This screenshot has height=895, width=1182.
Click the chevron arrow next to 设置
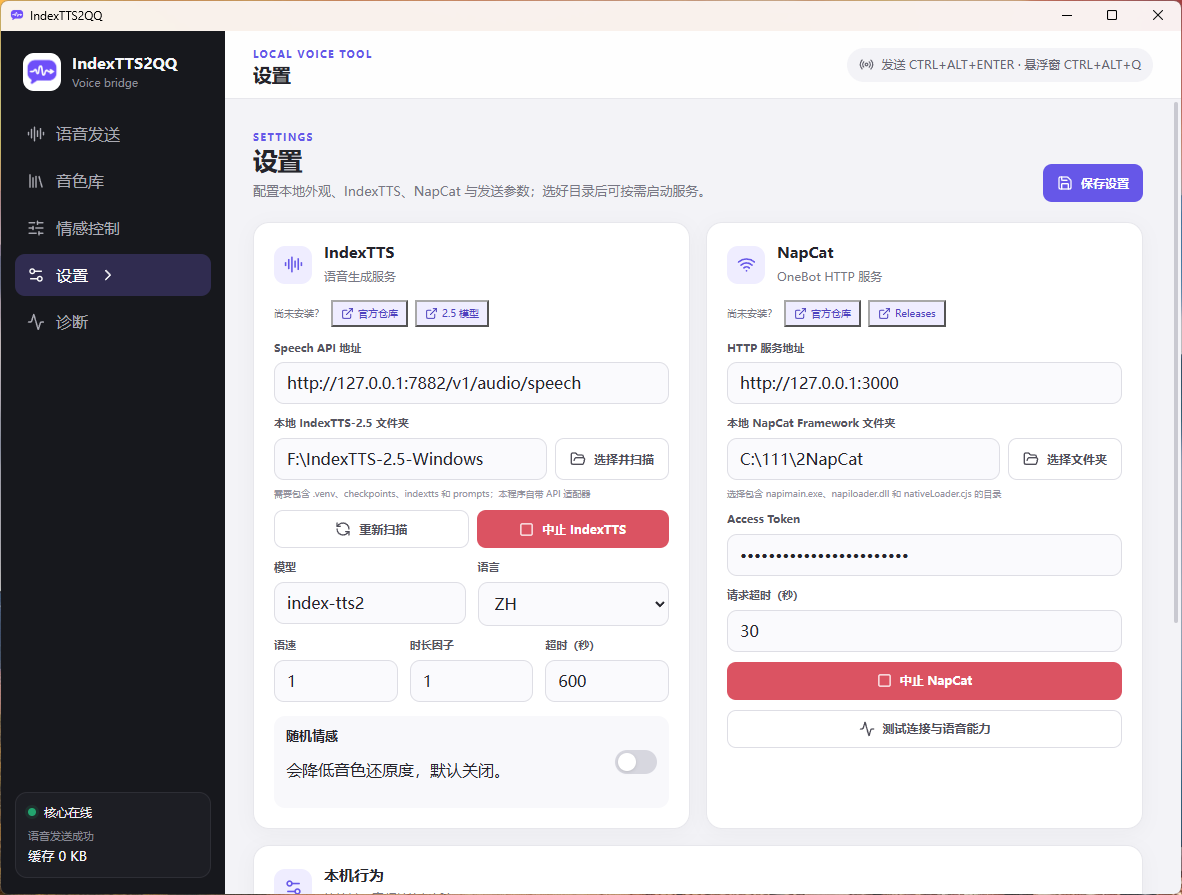coord(108,275)
